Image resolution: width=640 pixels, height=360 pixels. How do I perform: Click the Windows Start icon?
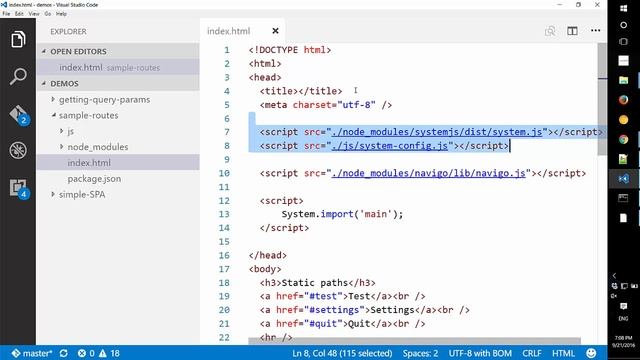pyautogui.click(x=623, y=9)
